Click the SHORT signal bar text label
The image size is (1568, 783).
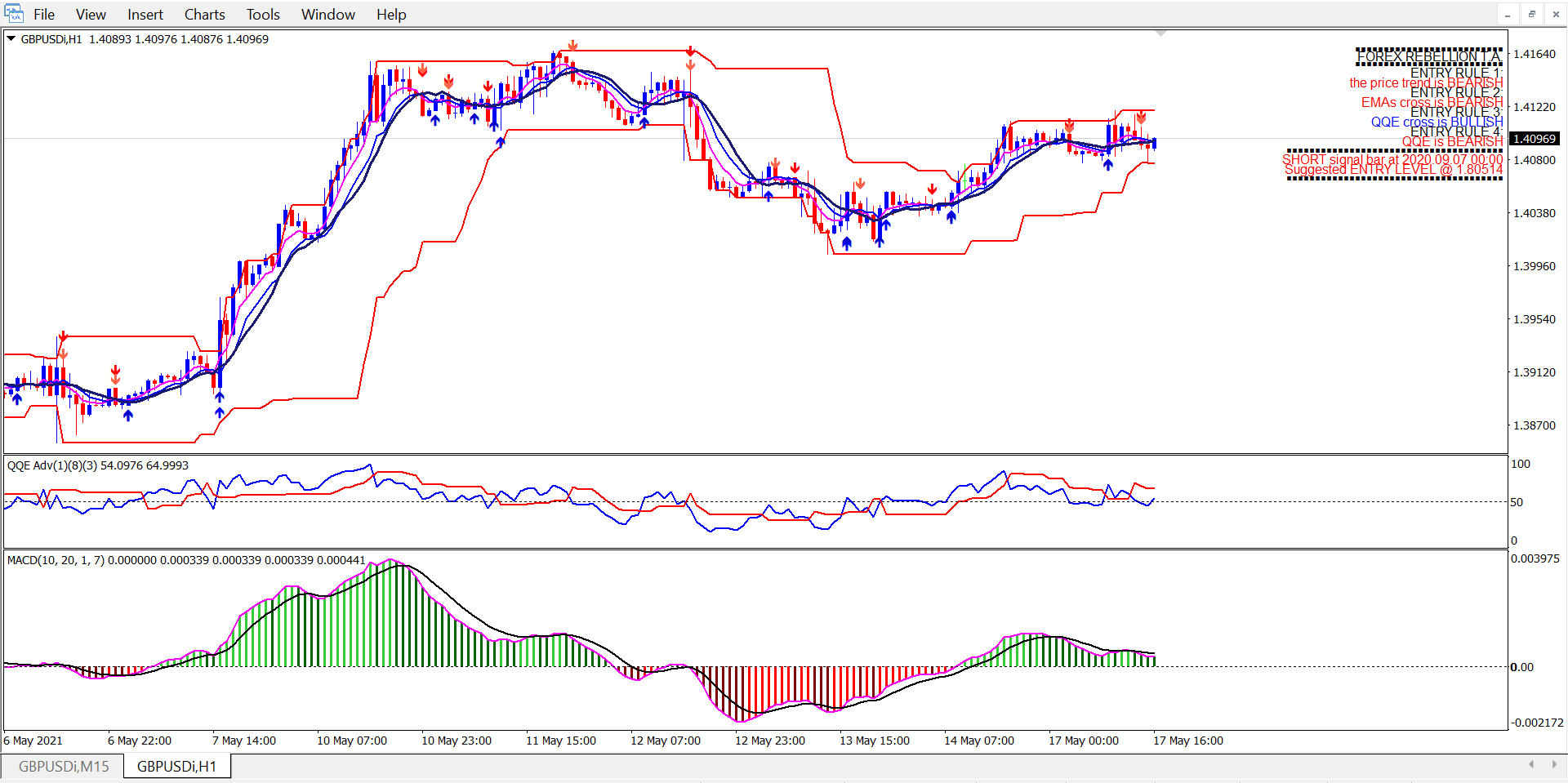click(x=1392, y=159)
